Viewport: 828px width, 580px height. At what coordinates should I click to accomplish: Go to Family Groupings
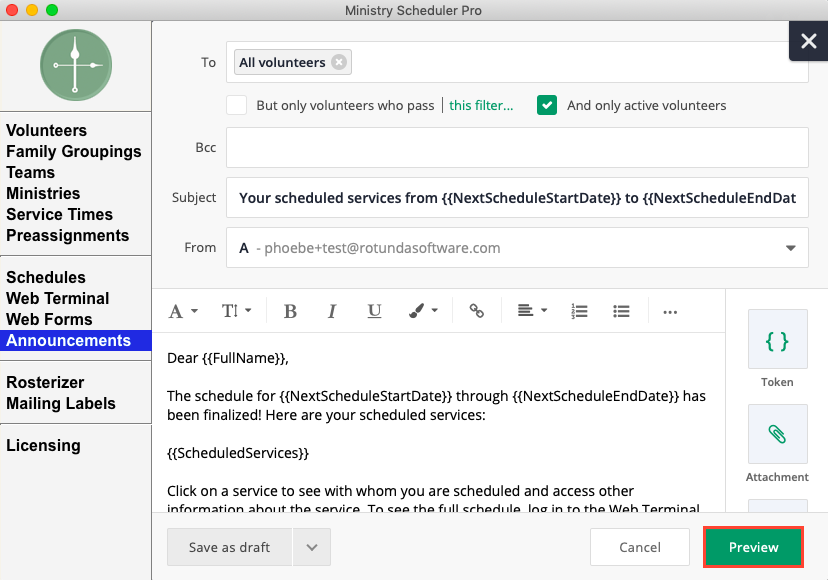point(73,152)
